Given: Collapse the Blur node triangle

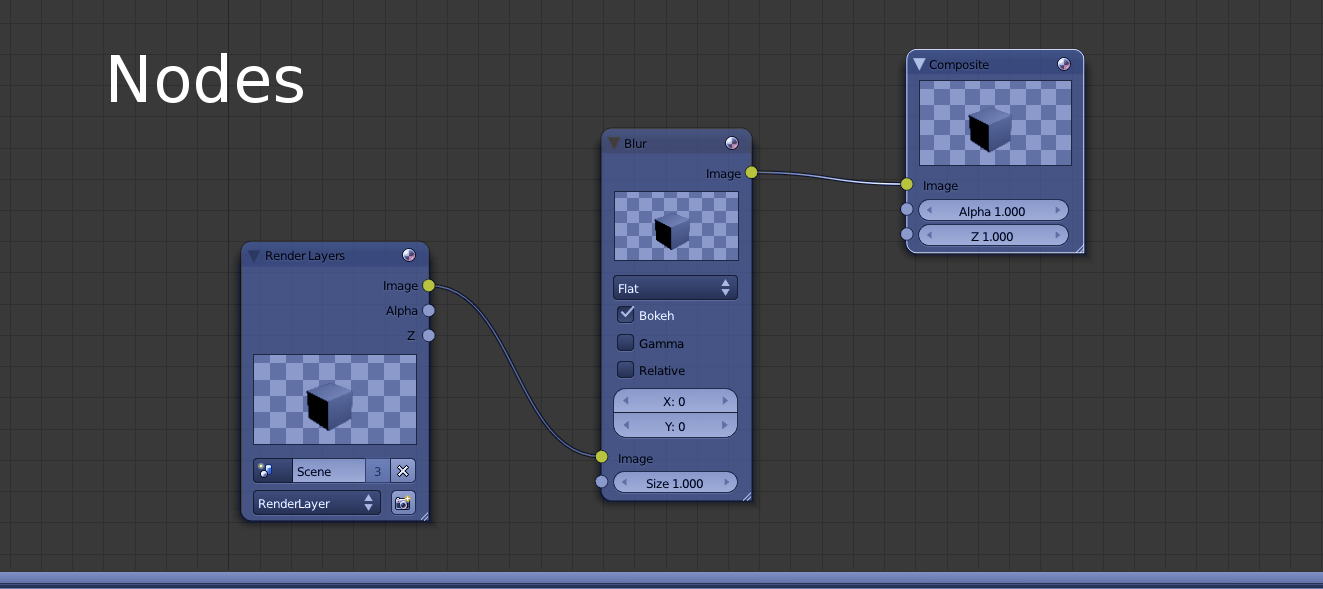Looking at the screenshot, I should point(614,143).
